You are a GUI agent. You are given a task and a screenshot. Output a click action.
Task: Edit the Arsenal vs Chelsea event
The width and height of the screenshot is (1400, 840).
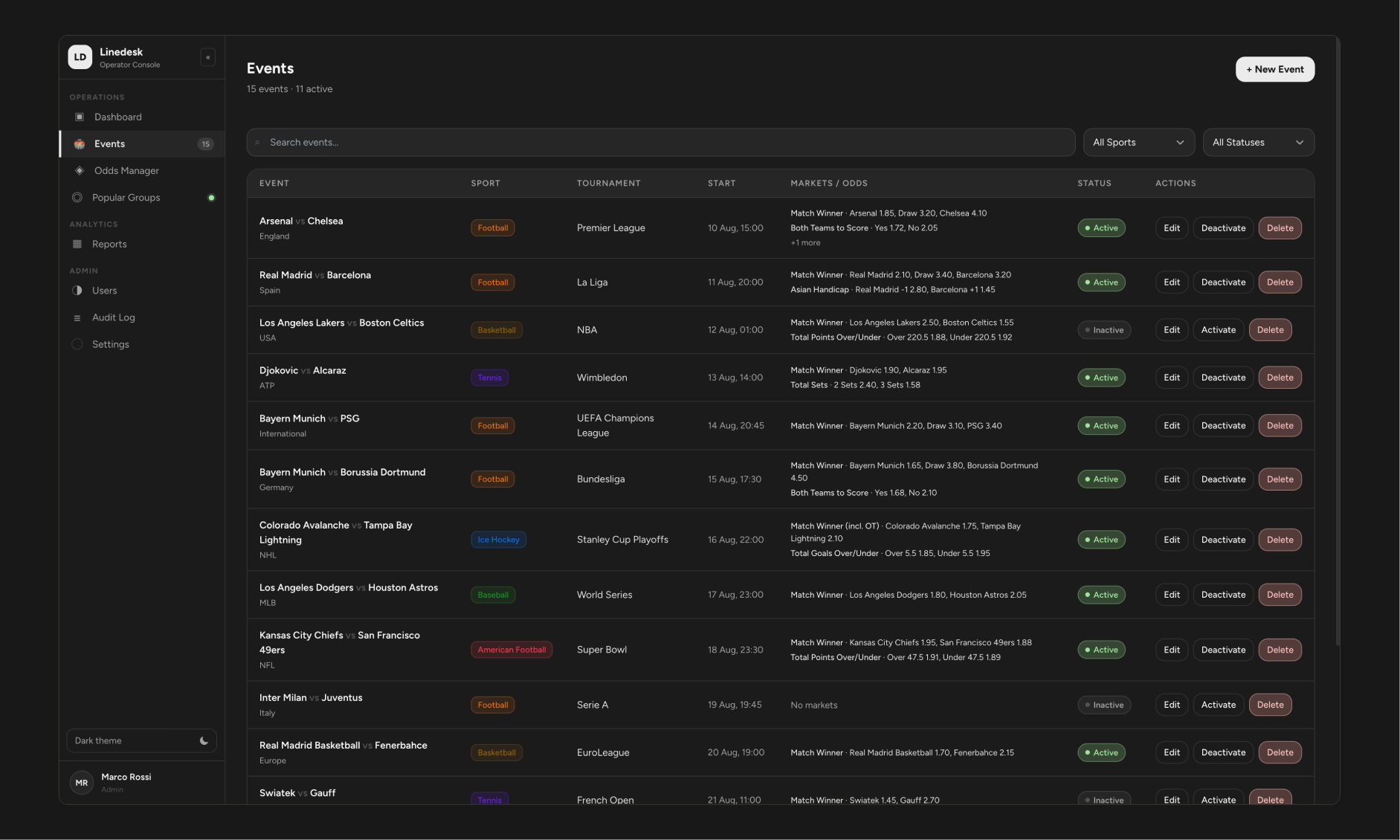click(x=1172, y=228)
